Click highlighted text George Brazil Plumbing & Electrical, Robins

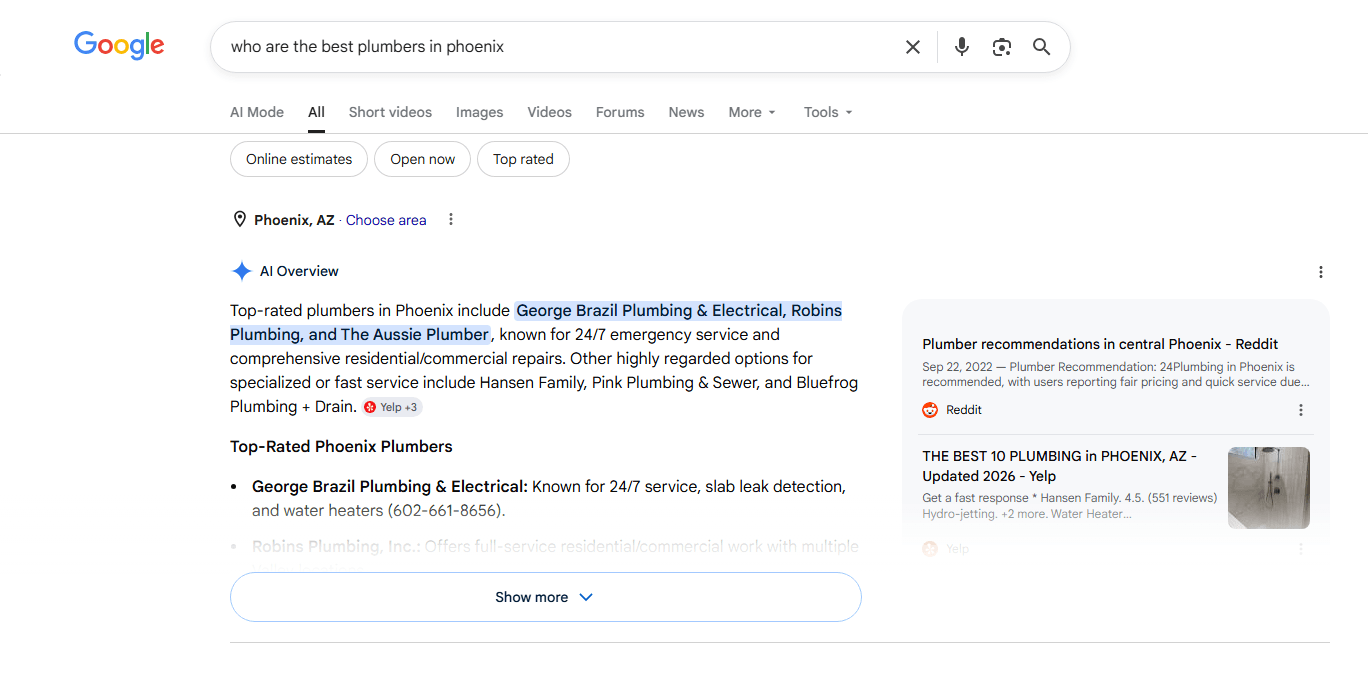pyautogui.click(x=679, y=310)
